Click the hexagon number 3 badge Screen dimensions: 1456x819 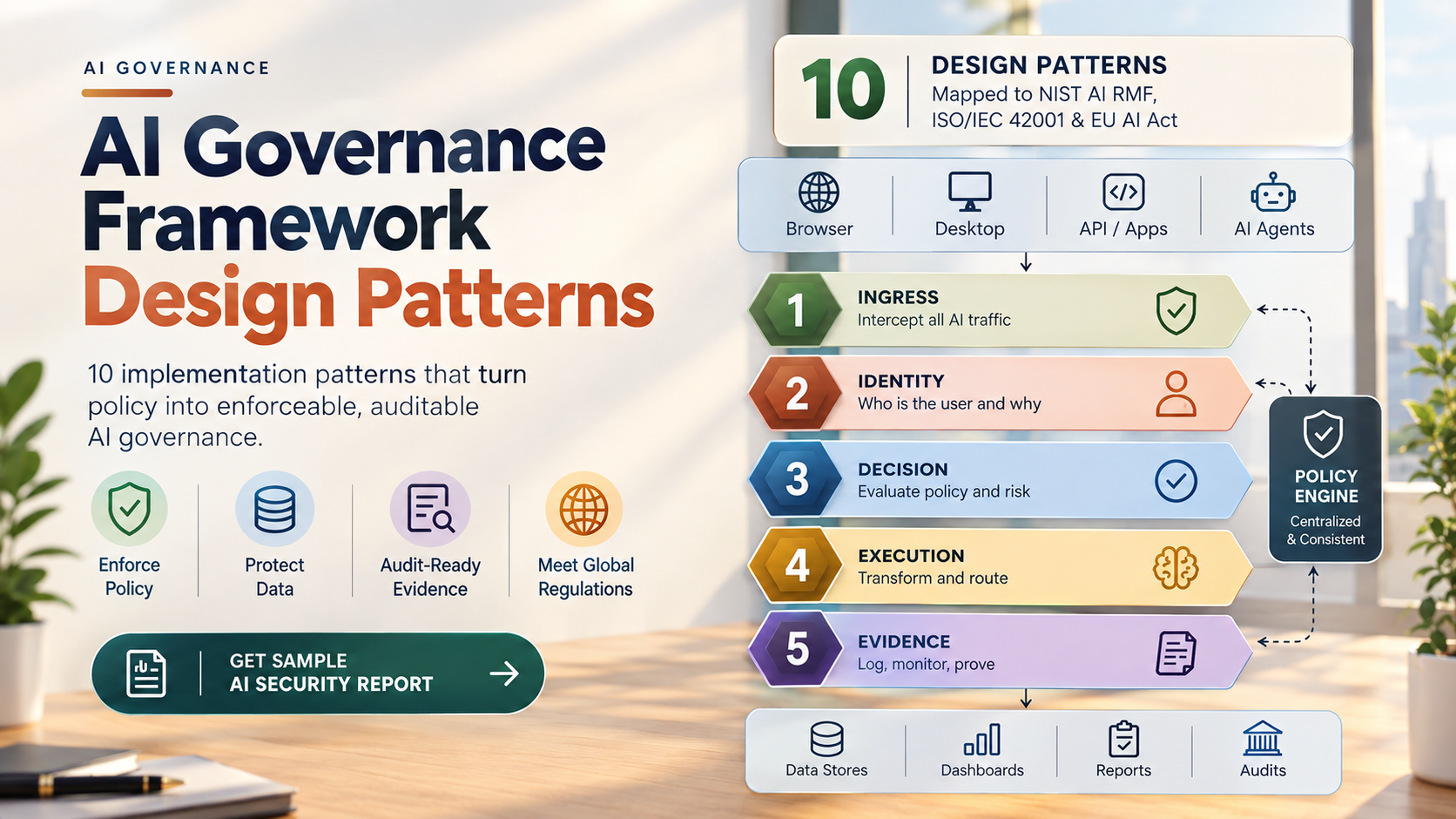pos(794,480)
